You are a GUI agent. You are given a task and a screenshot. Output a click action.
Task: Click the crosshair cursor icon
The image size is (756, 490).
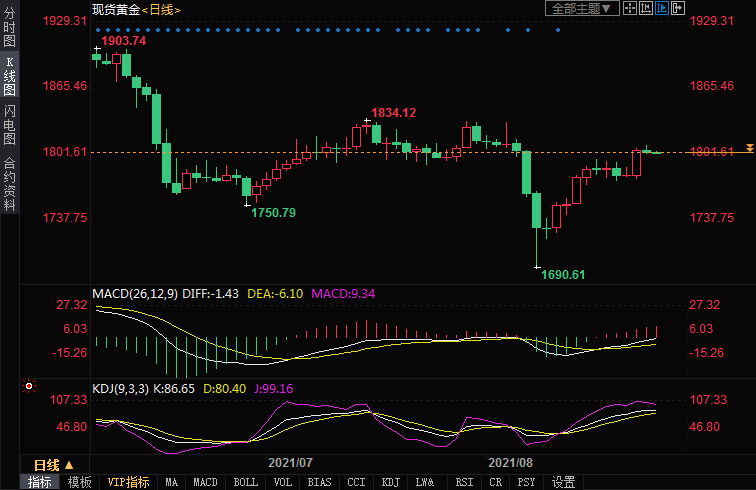click(x=629, y=8)
